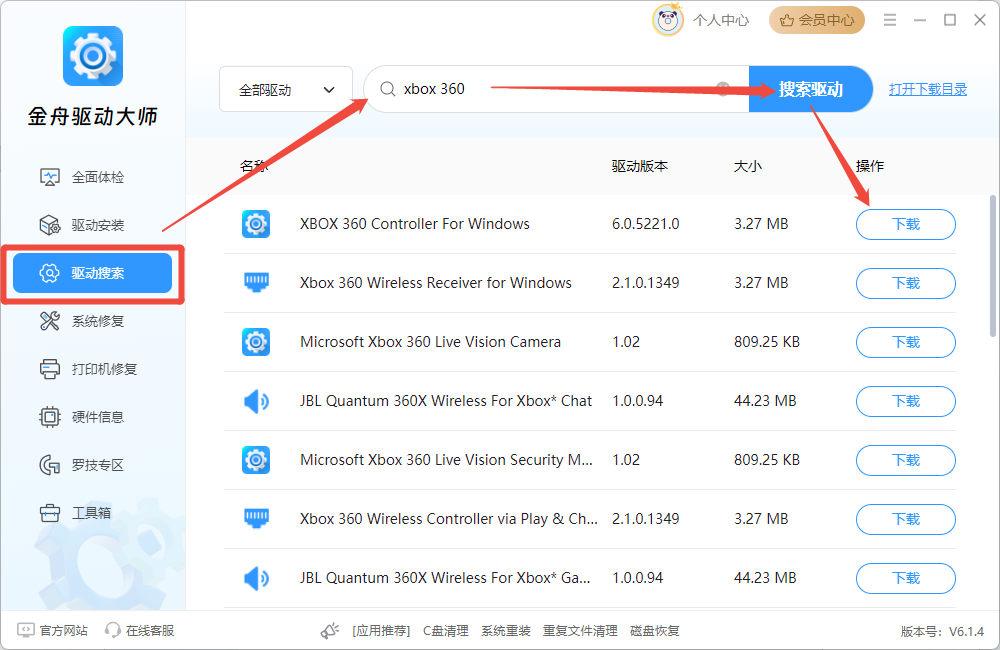Open 系统重装 recommended app

(506, 631)
